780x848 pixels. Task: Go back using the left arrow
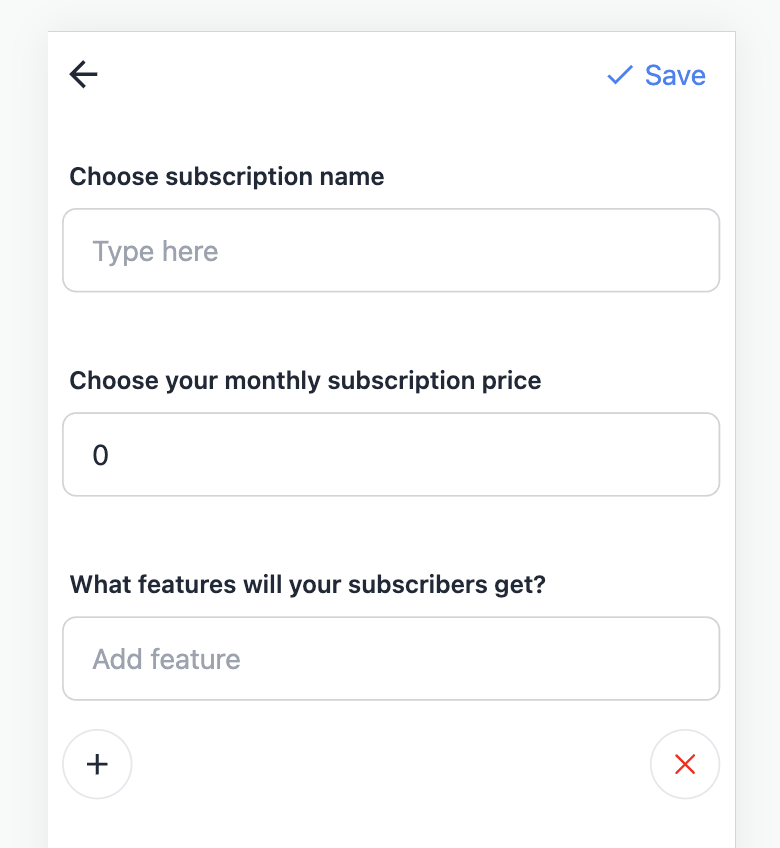83,74
